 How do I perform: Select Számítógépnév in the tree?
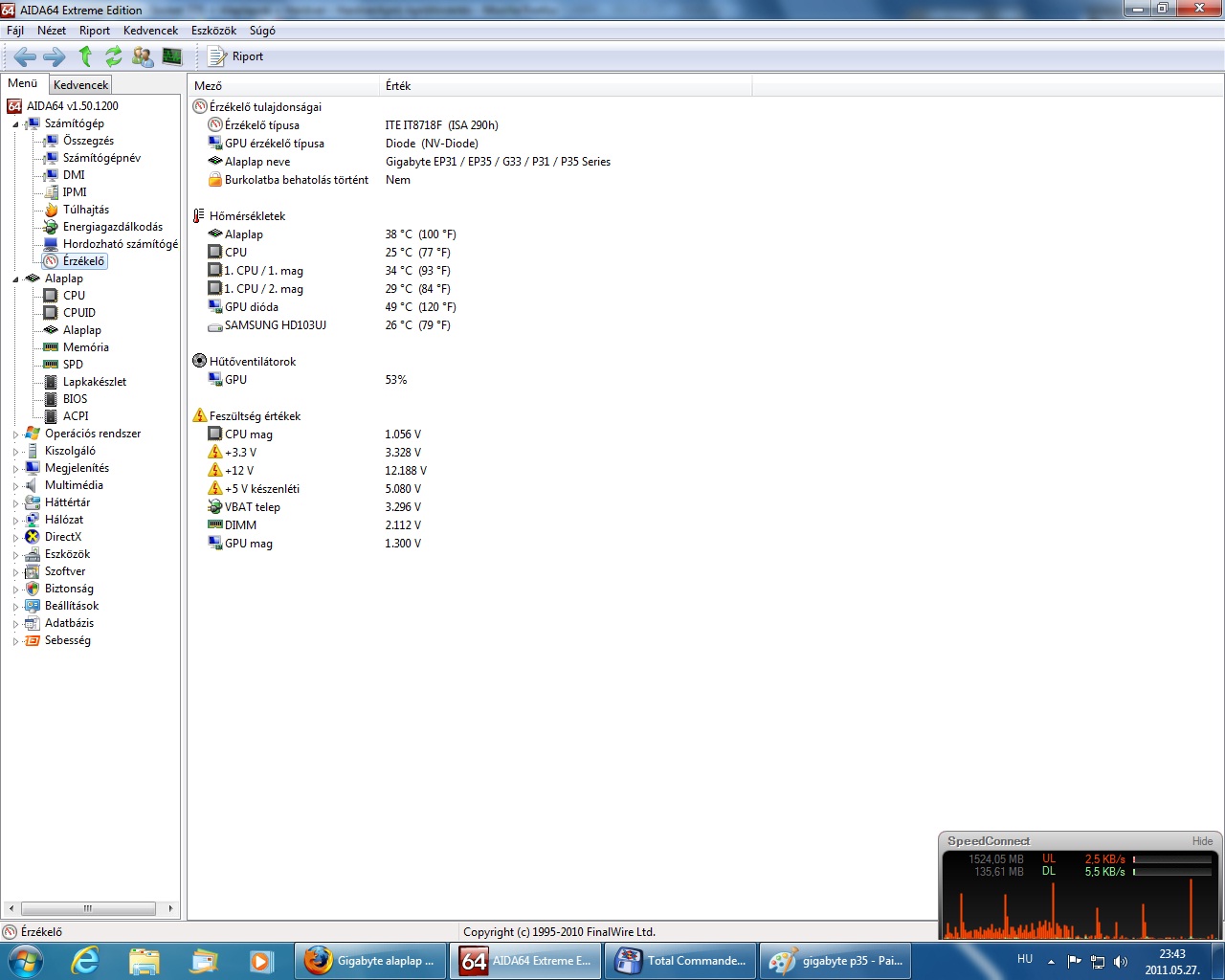click(101, 158)
